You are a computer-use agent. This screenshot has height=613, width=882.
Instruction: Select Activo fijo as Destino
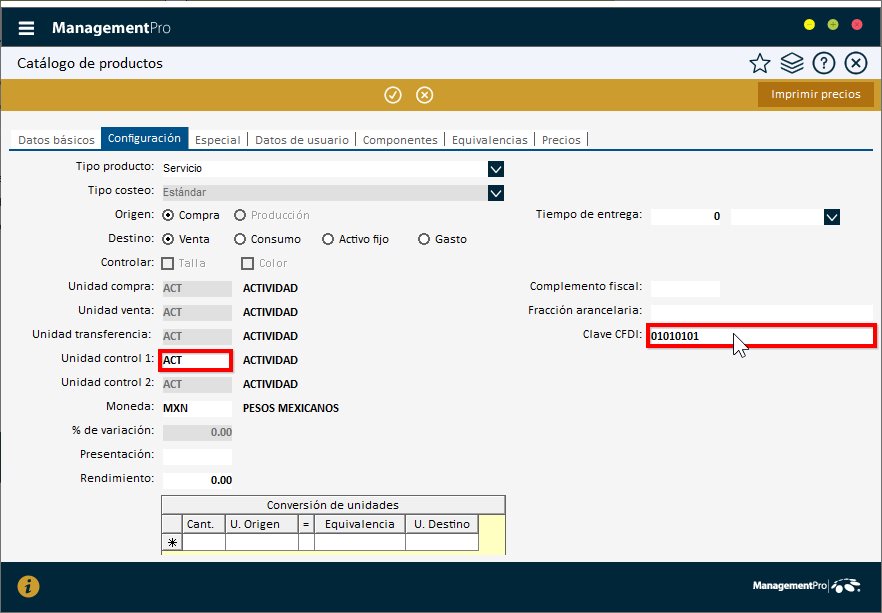(328, 240)
